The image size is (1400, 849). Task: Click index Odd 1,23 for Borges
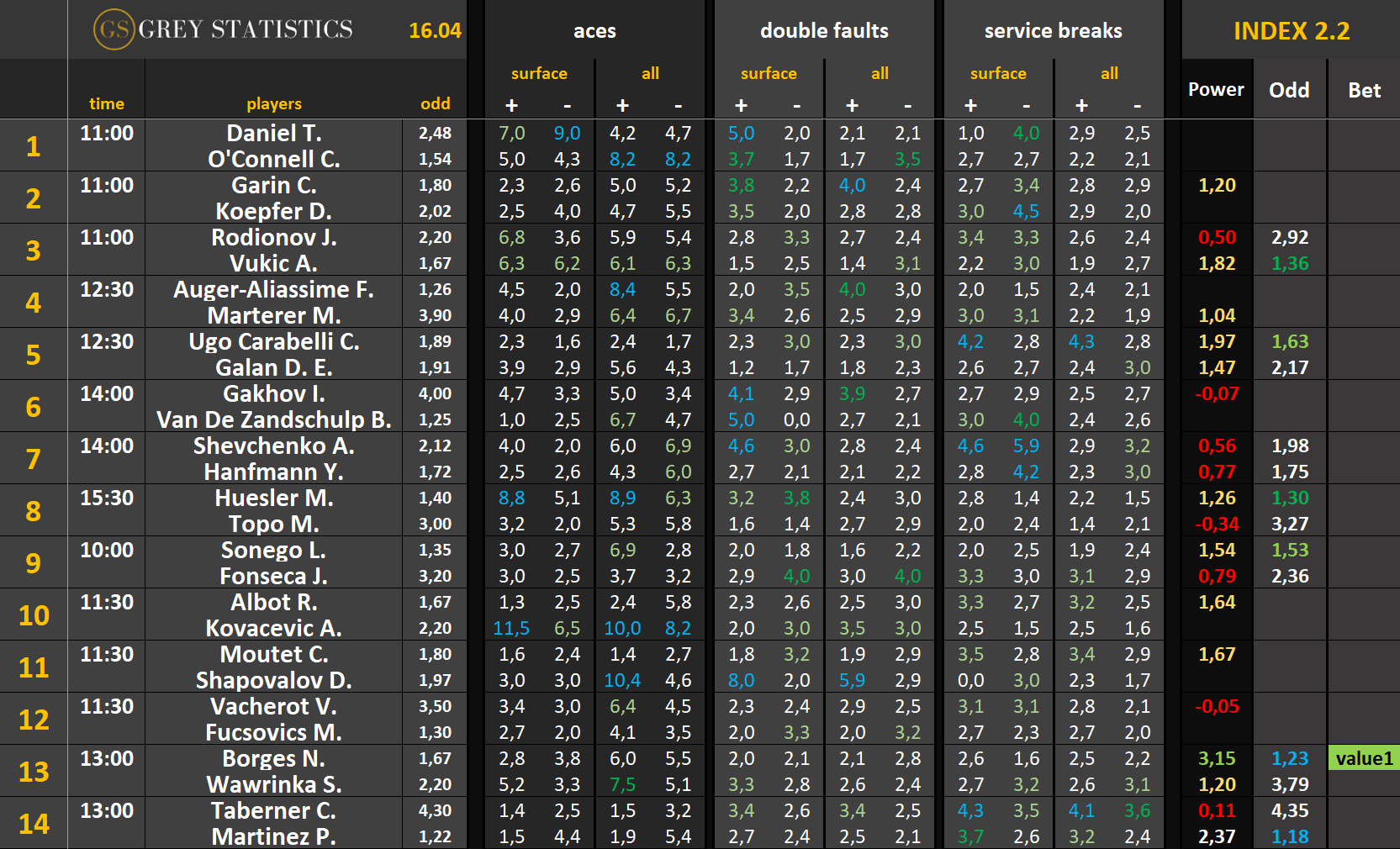(1290, 758)
